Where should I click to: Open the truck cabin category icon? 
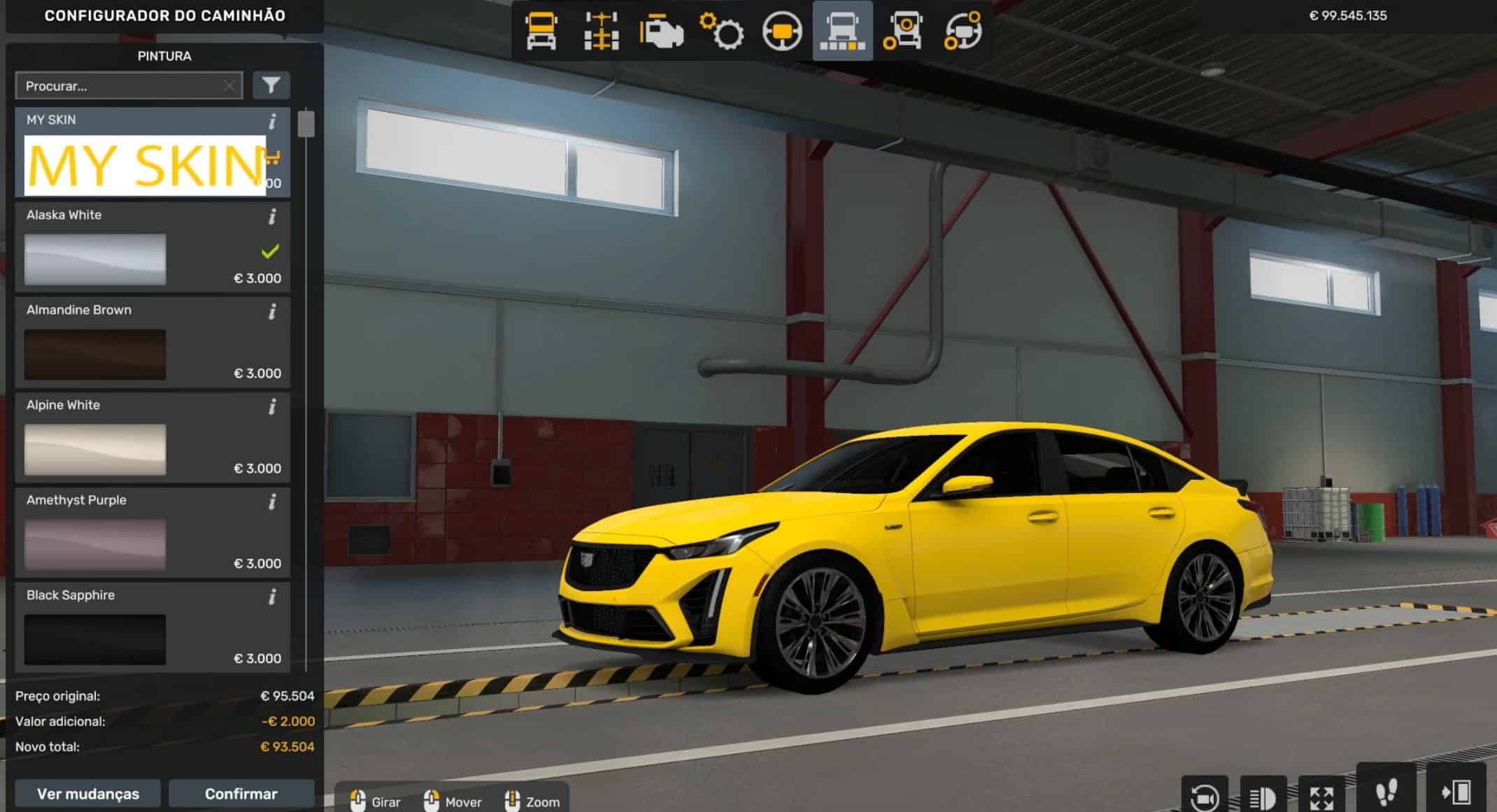pos(541,31)
